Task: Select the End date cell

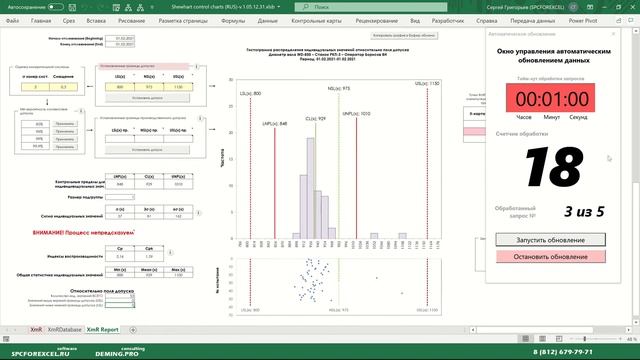Action: [x=120, y=44]
